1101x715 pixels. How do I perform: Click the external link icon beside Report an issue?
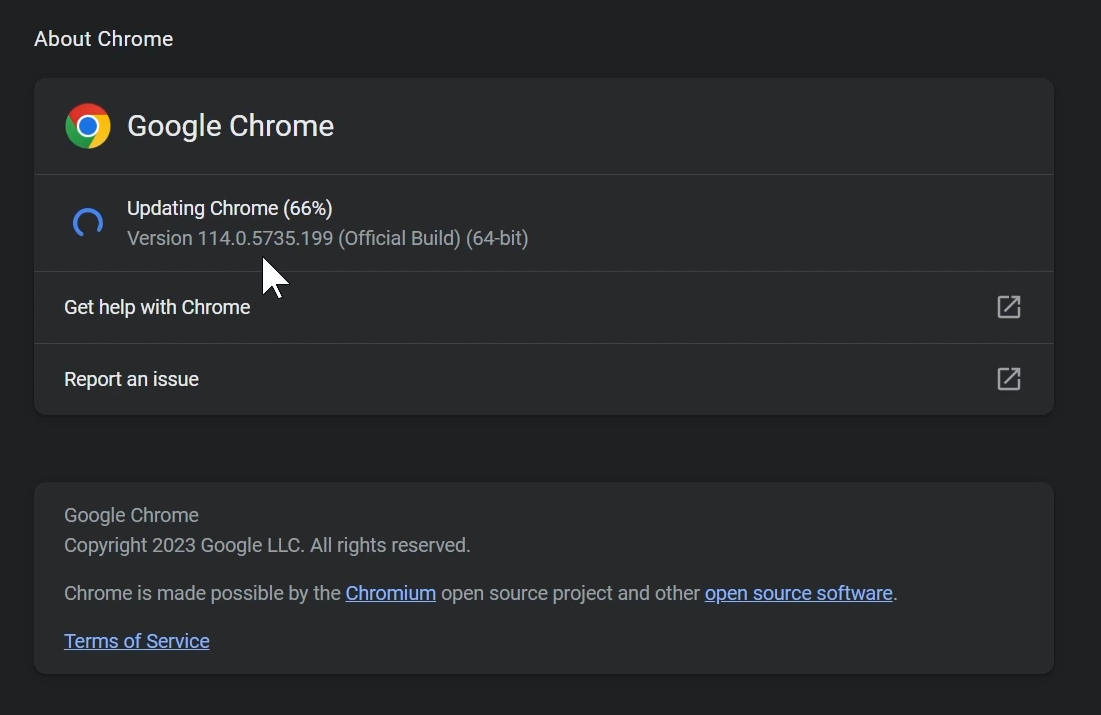[1008, 379]
